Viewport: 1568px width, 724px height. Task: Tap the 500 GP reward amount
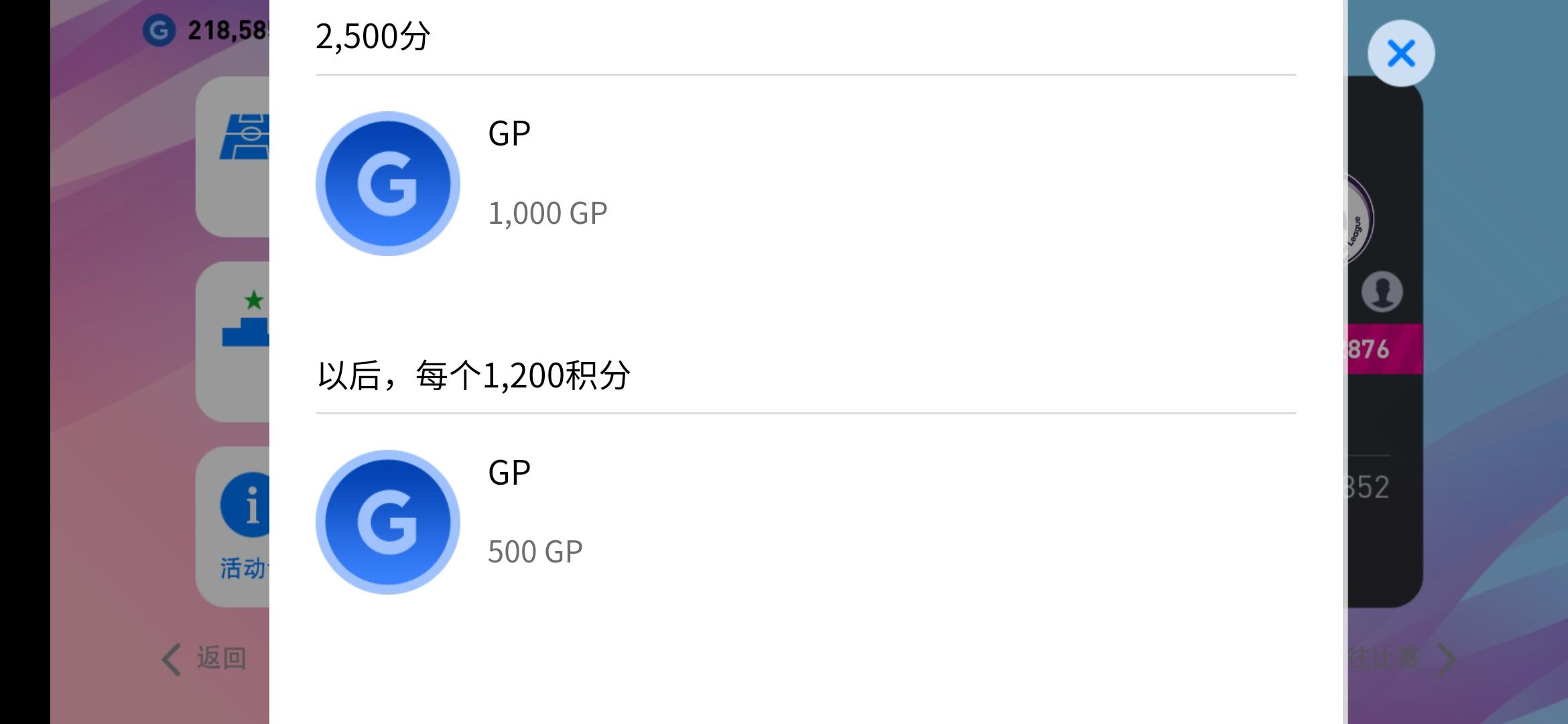click(535, 552)
